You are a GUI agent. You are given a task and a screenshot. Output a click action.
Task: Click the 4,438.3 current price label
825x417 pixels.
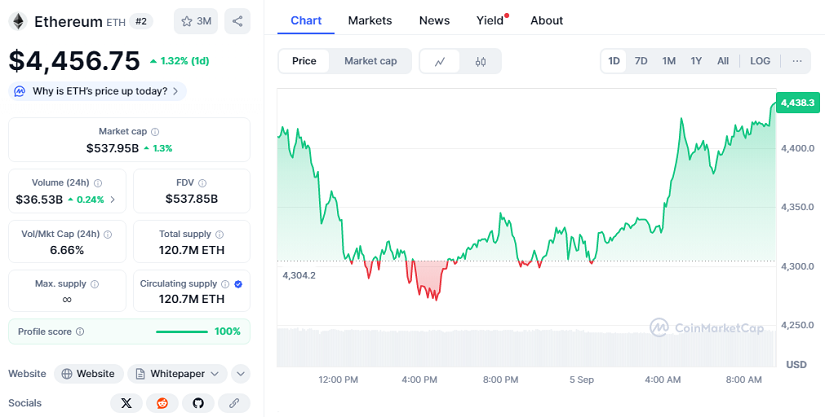click(798, 103)
